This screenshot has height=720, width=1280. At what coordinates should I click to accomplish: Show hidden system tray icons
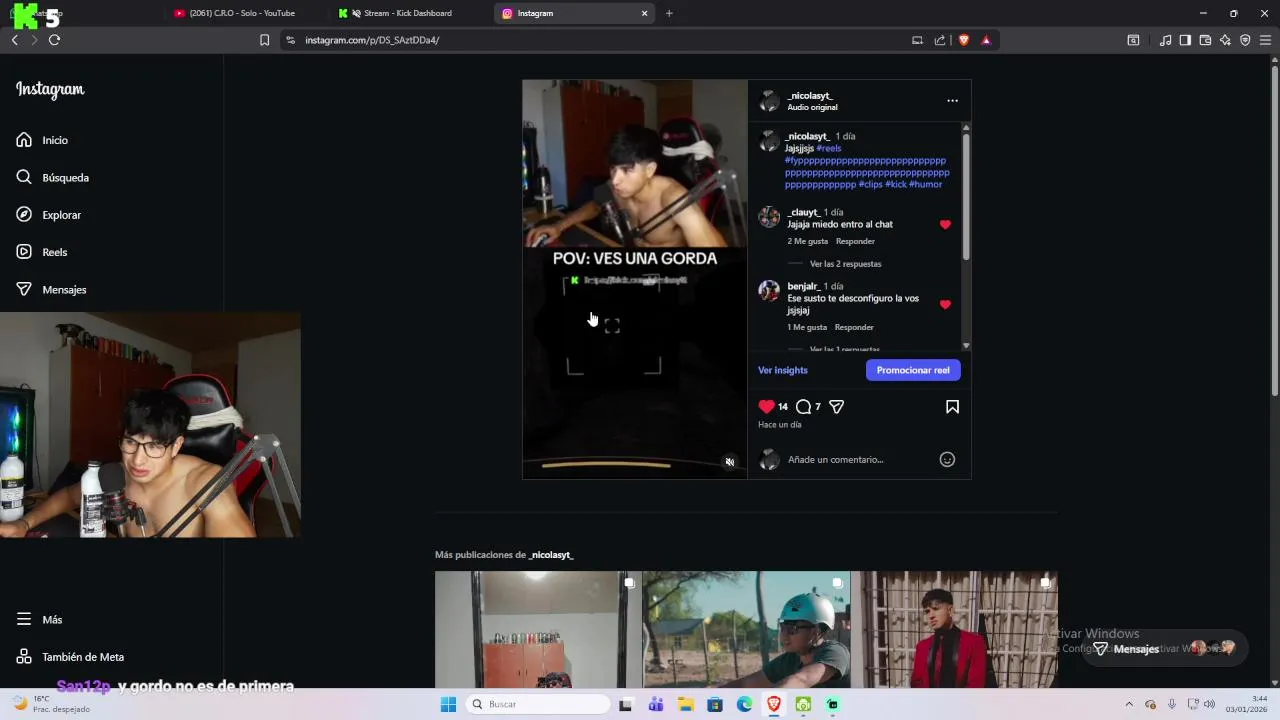1129,704
